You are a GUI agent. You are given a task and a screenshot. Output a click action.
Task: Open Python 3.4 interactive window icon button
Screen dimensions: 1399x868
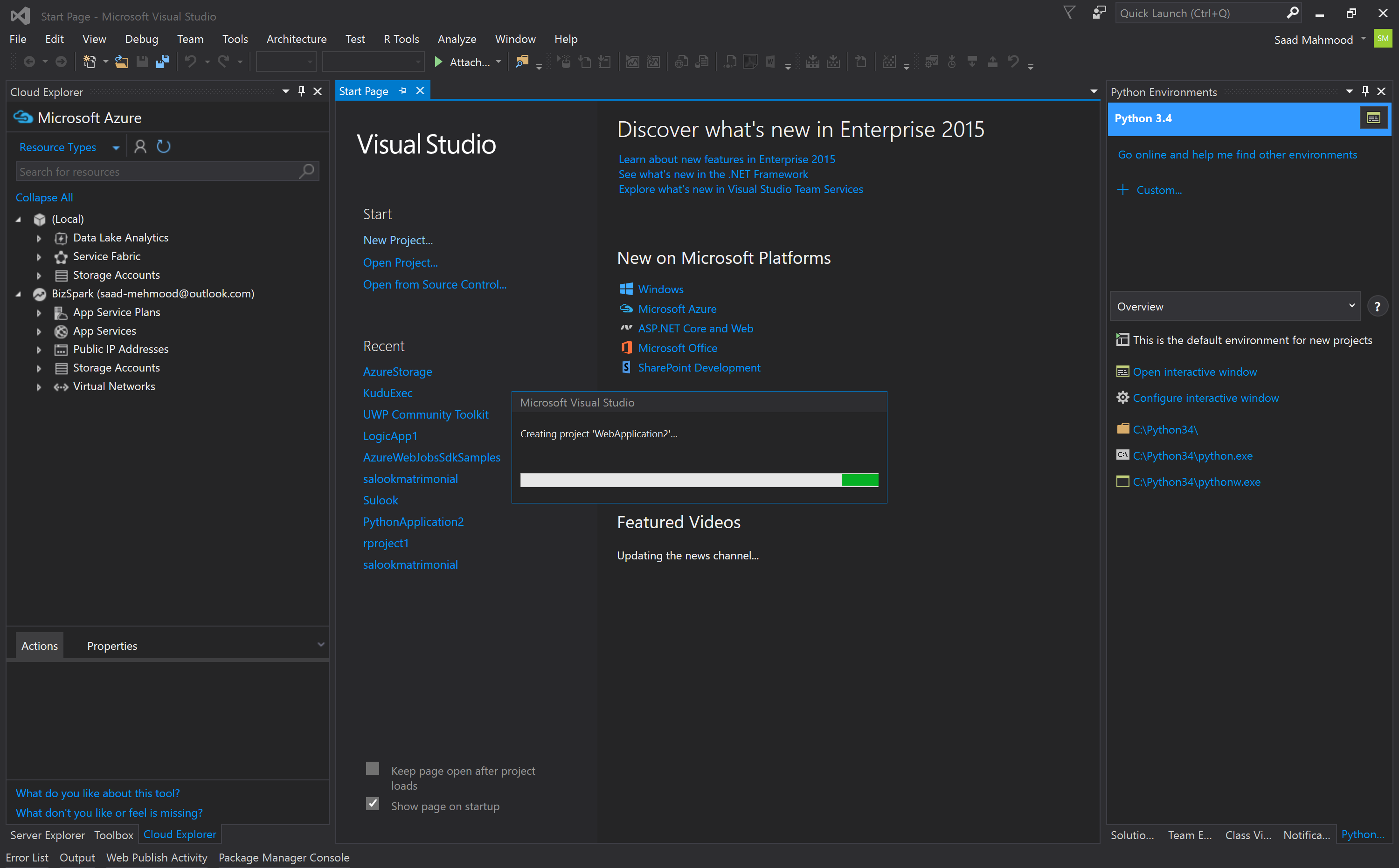[x=1373, y=118]
